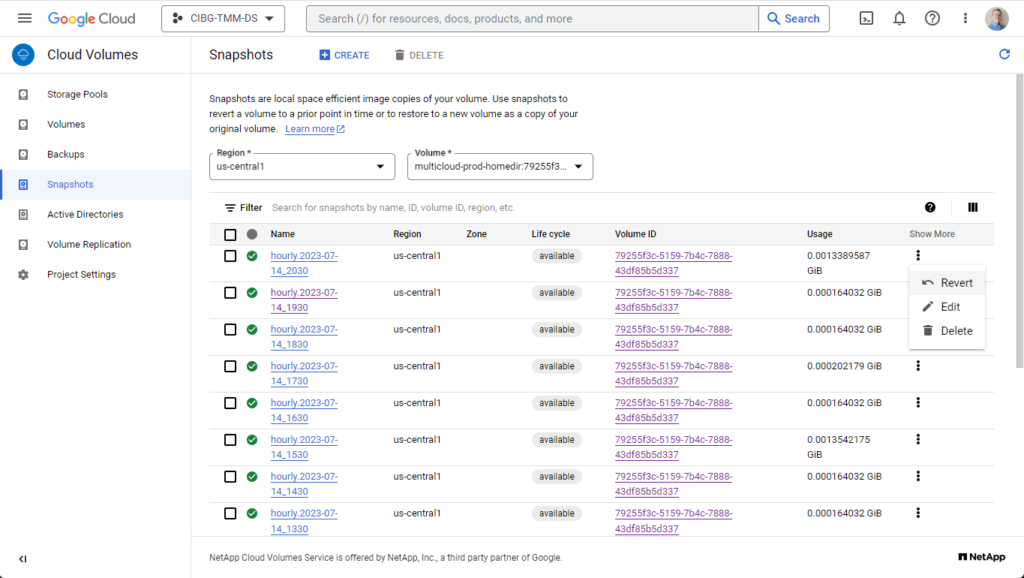The image size is (1024, 578).
Task: Collapse the left navigation panel
Action: 23,559
